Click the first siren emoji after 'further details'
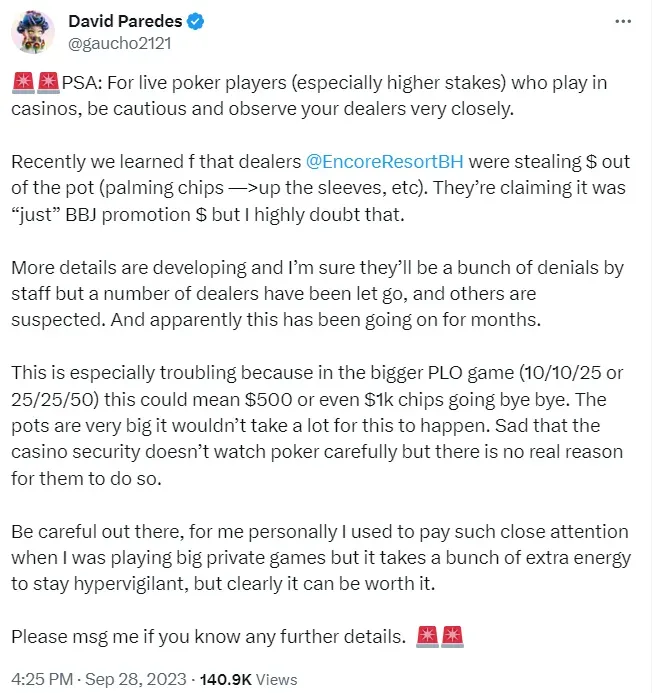Image resolution: width=653 pixels, height=693 pixels. pos(424,634)
